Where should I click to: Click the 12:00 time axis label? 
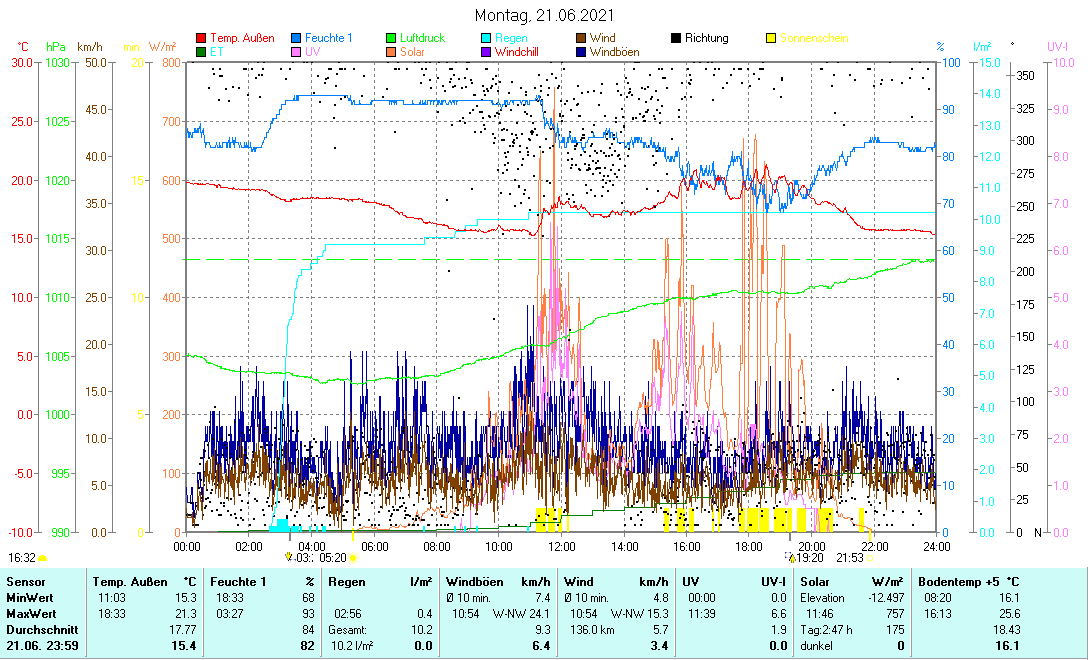(x=561, y=546)
